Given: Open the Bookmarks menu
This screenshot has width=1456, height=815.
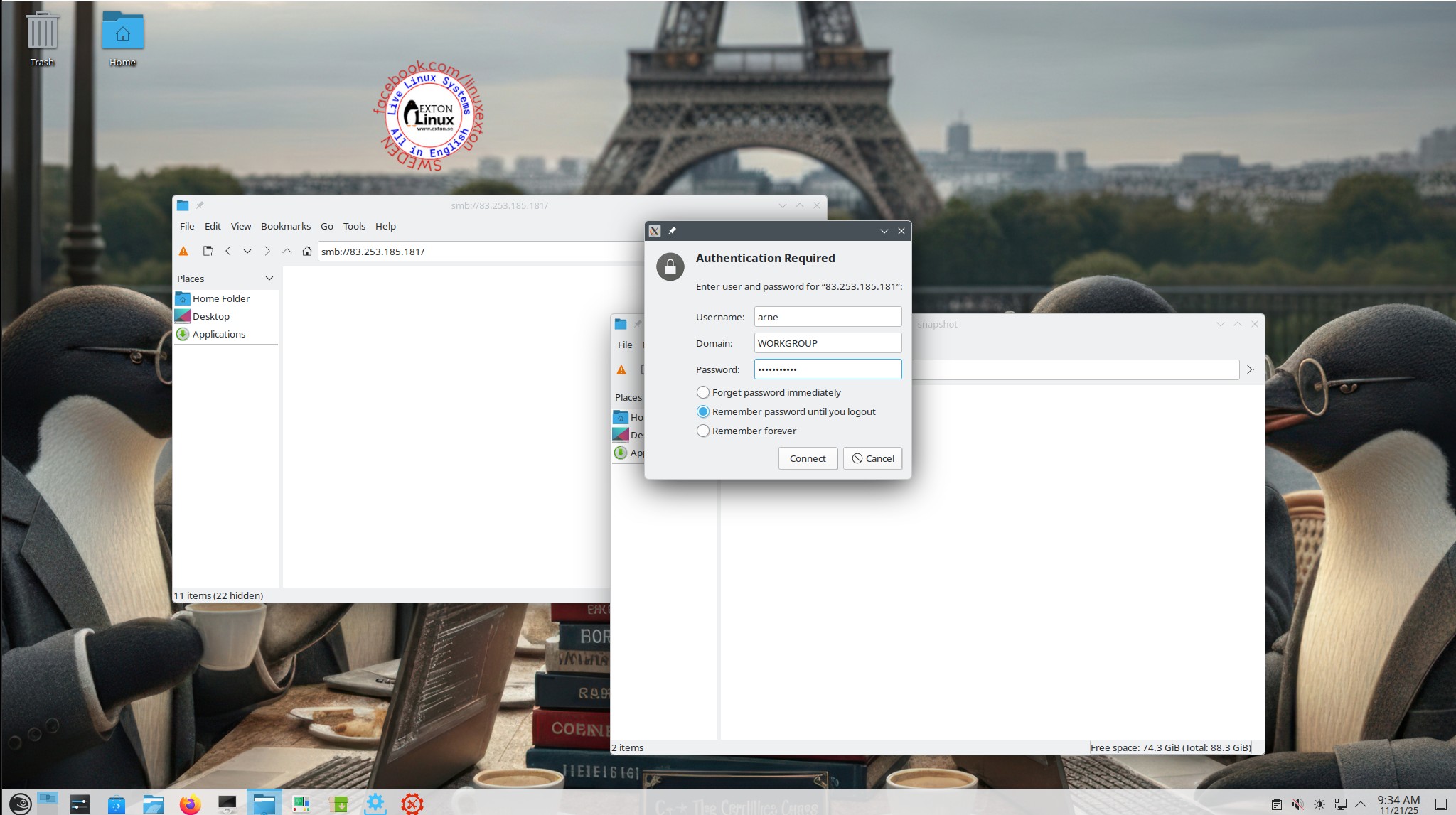Looking at the screenshot, I should coord(285,226).
